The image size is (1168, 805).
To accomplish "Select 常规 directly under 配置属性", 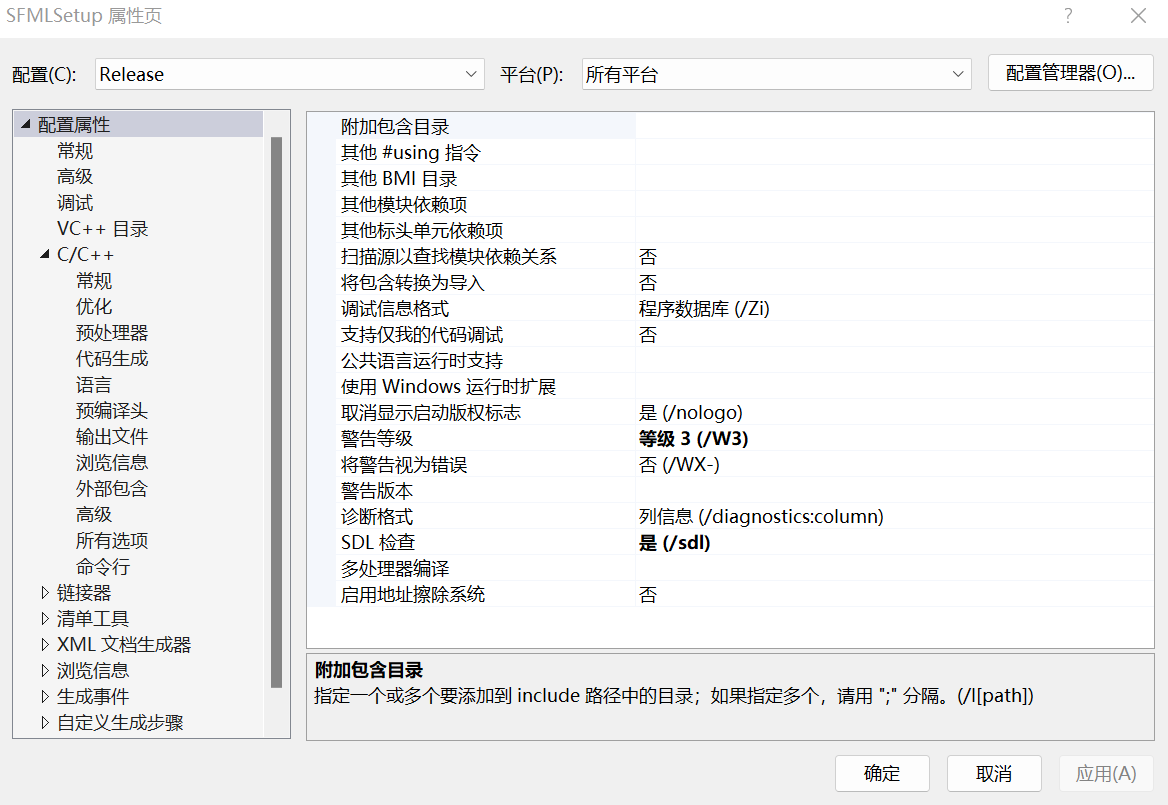I will [75, 151].
